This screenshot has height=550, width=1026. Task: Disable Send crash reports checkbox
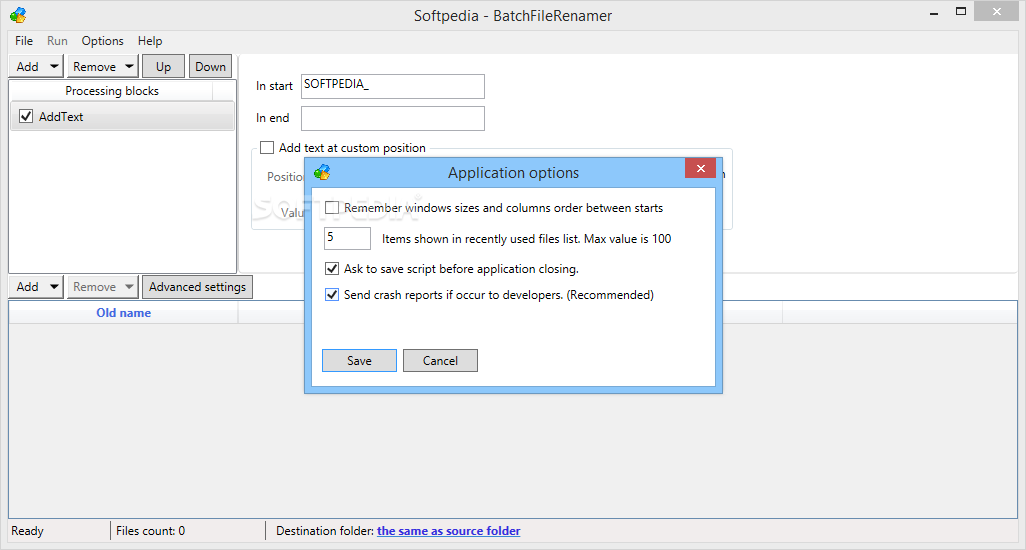[x=332, y=295]
